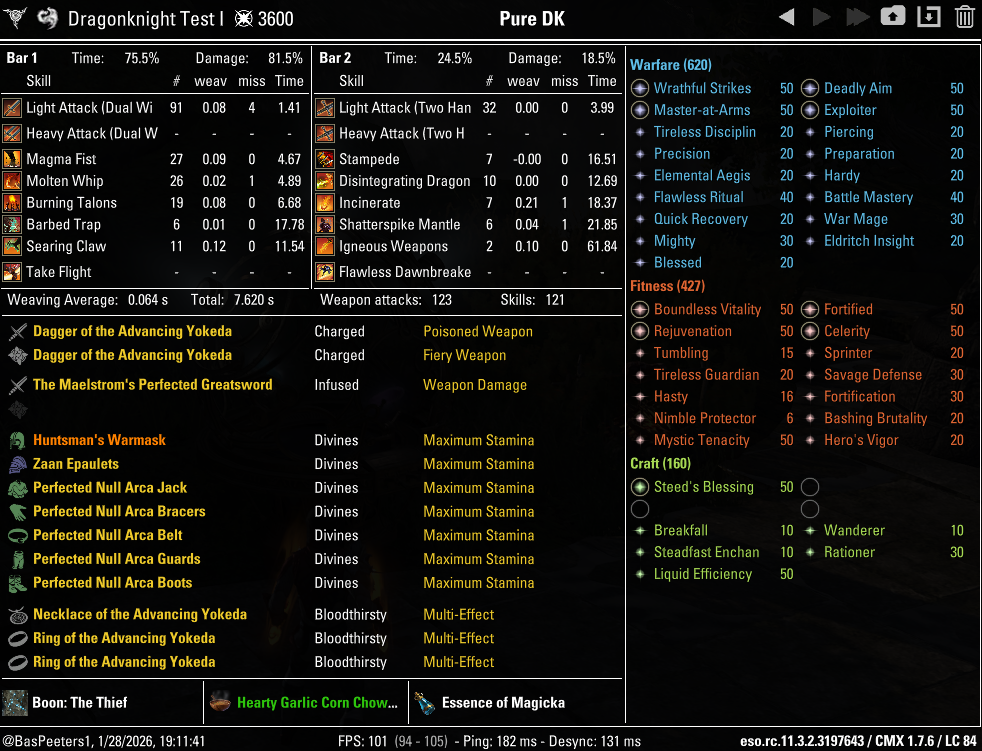Image resolution: width=982 pixels, height=751 pixels.
Task: Select the Take Flight ultimate icon
Action: tap(12, 272)
